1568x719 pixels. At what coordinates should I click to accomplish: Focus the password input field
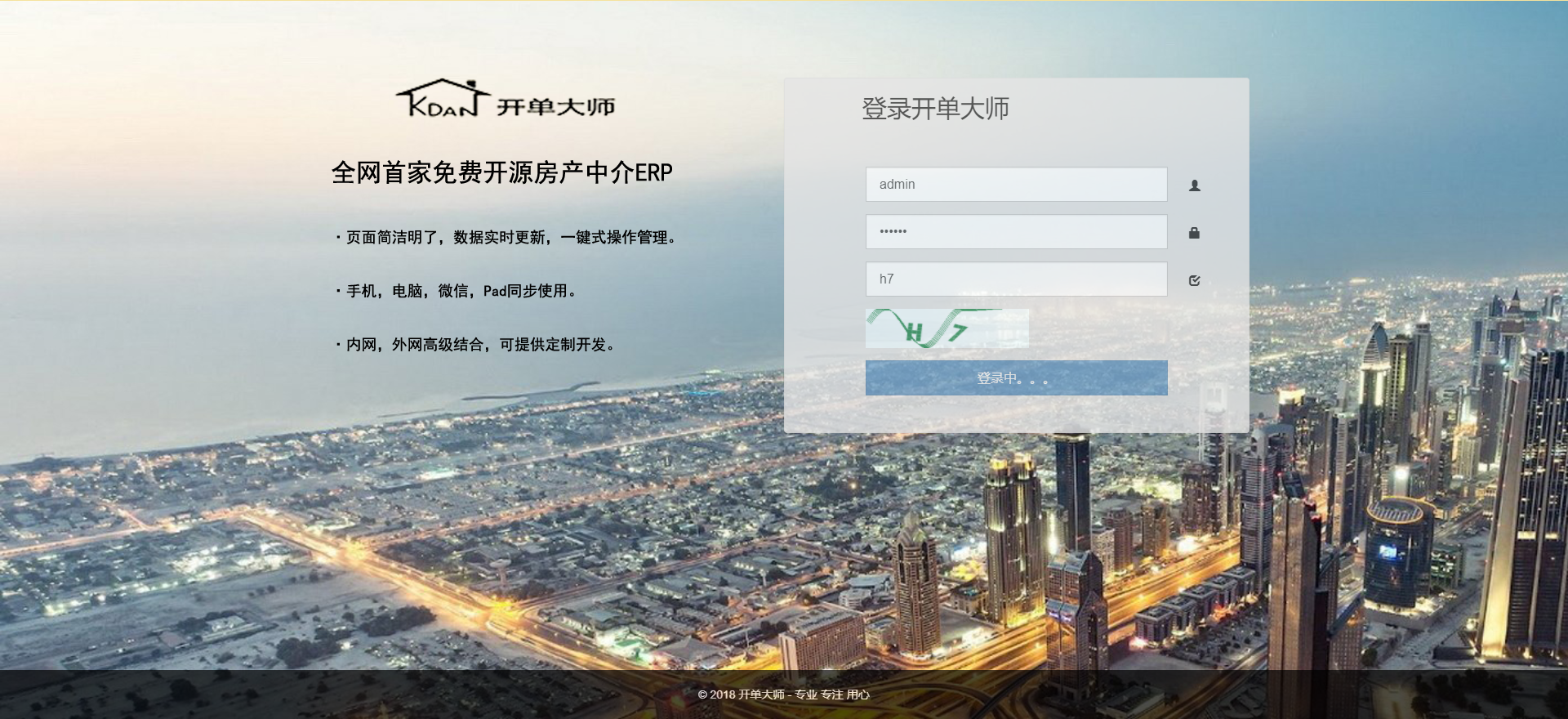click(1016, 232)
